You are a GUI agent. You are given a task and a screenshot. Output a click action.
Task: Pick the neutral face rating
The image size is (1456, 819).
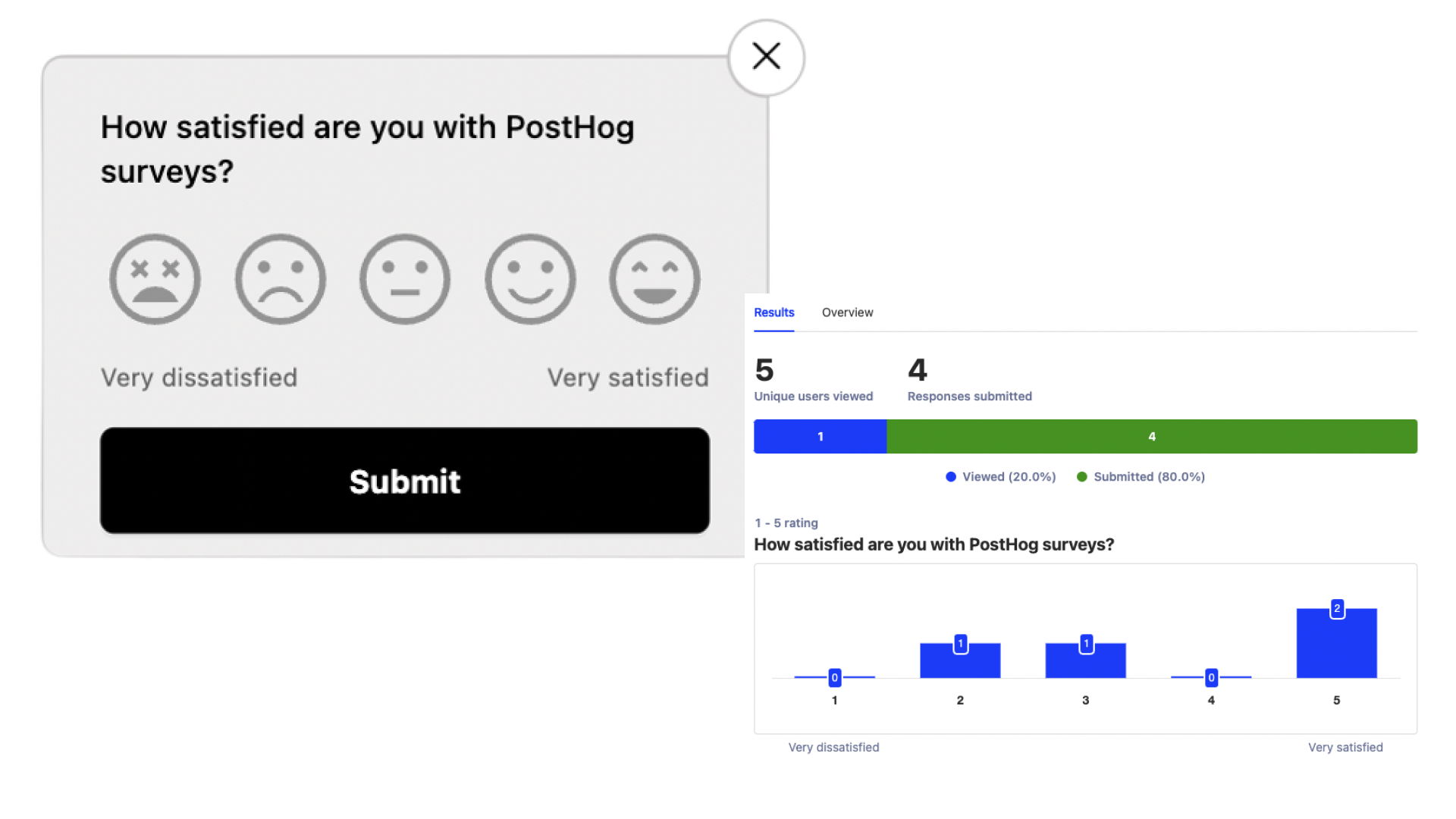405,279
